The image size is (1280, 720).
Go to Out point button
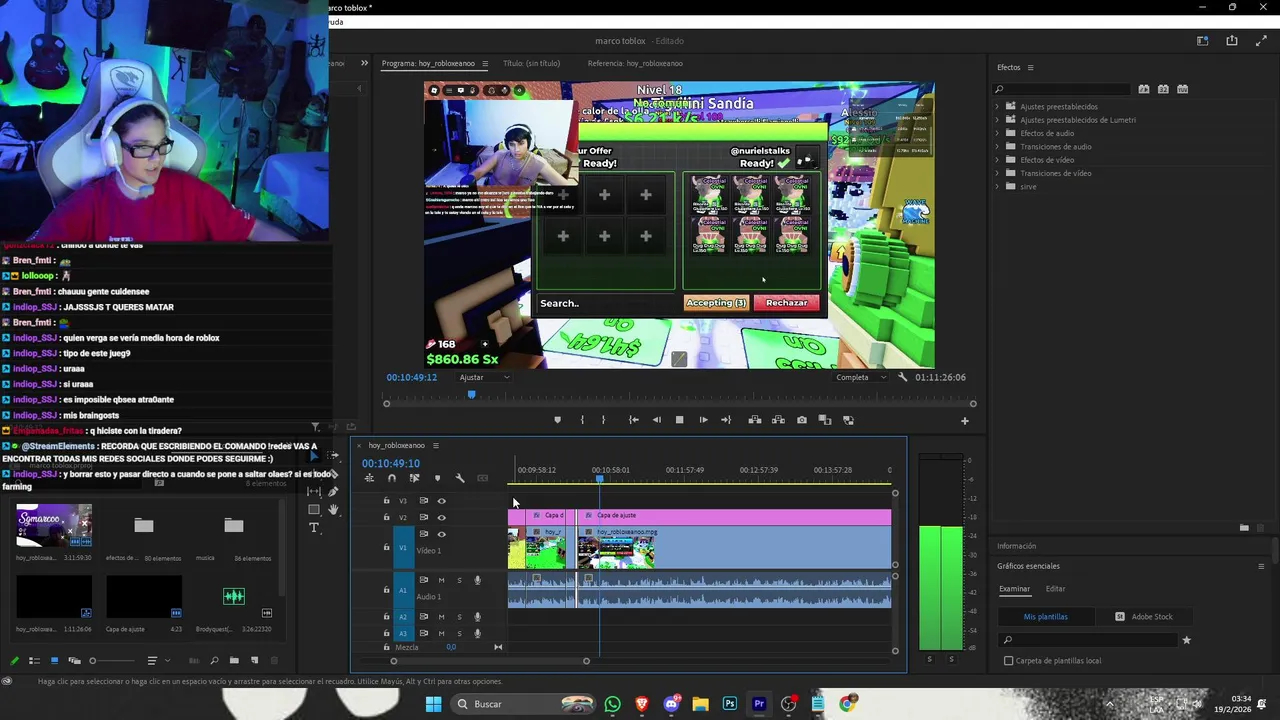click(x=726, y=420)
